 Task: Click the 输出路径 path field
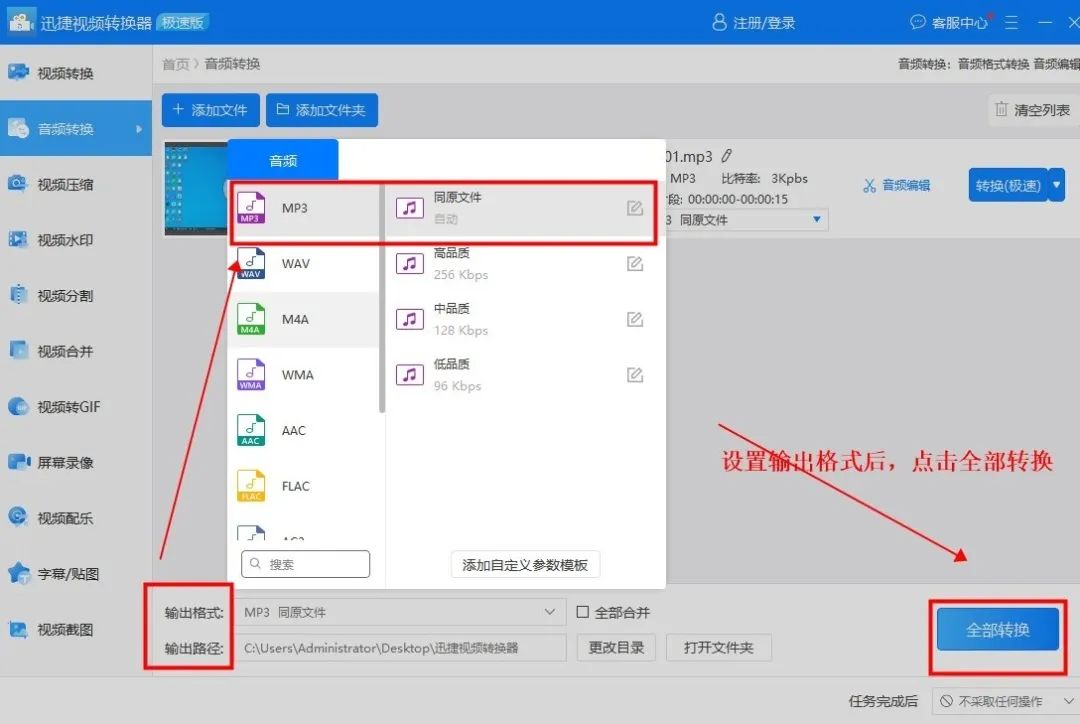pos(399,648)
